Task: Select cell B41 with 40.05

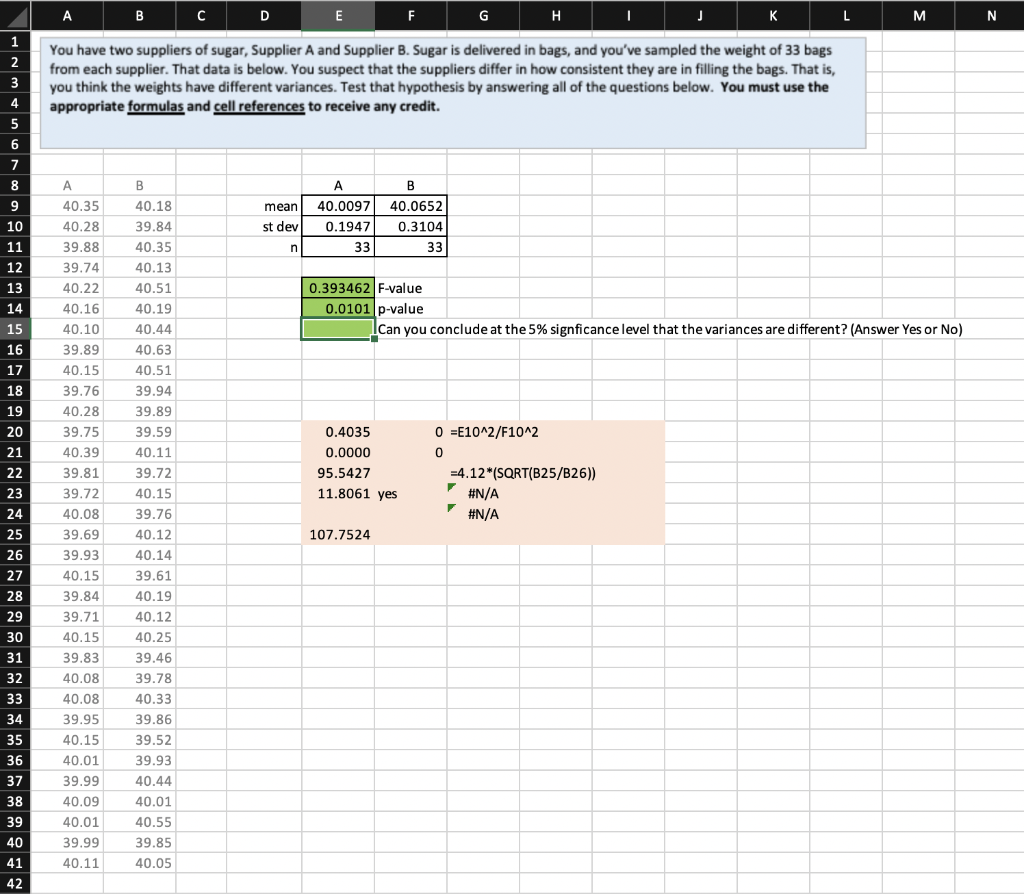Action: pyautogui.click(x=140, y=863)
